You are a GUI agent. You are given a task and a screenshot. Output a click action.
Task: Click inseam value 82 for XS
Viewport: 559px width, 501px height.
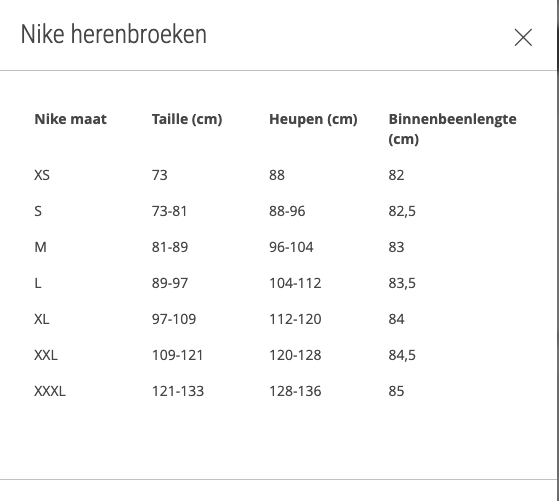396,175
